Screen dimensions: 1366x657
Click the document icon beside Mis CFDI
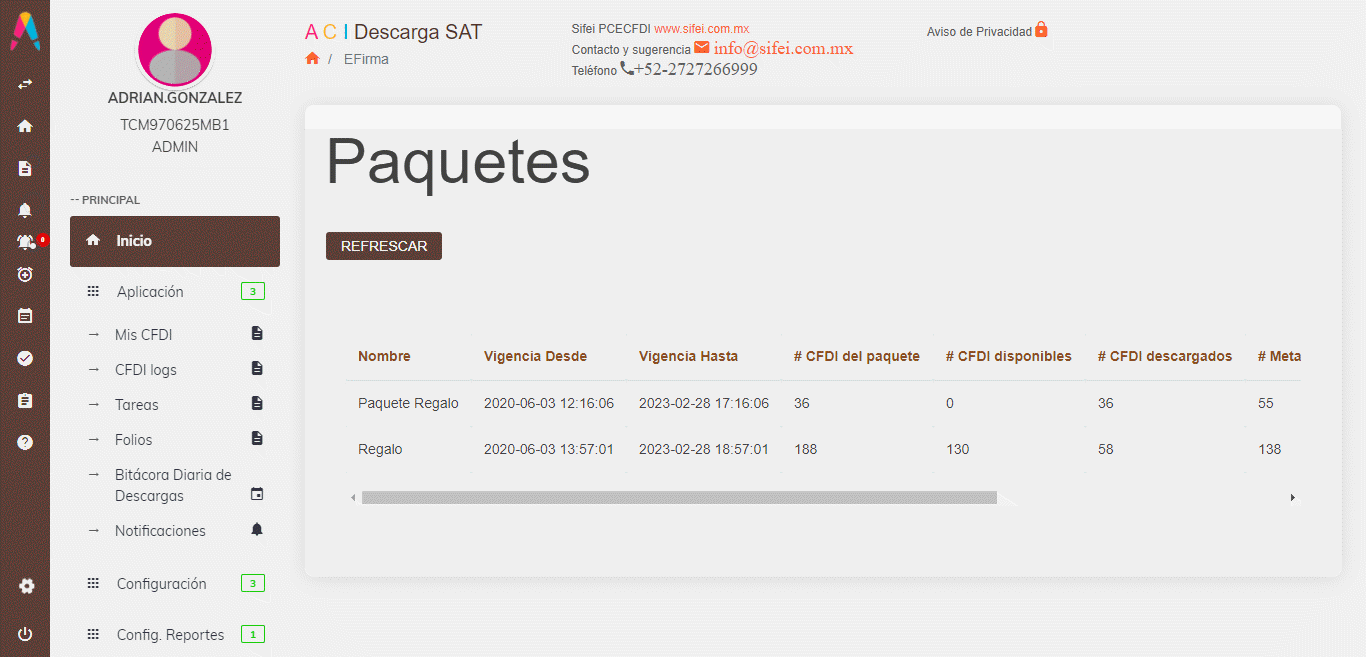pos(257,333)
